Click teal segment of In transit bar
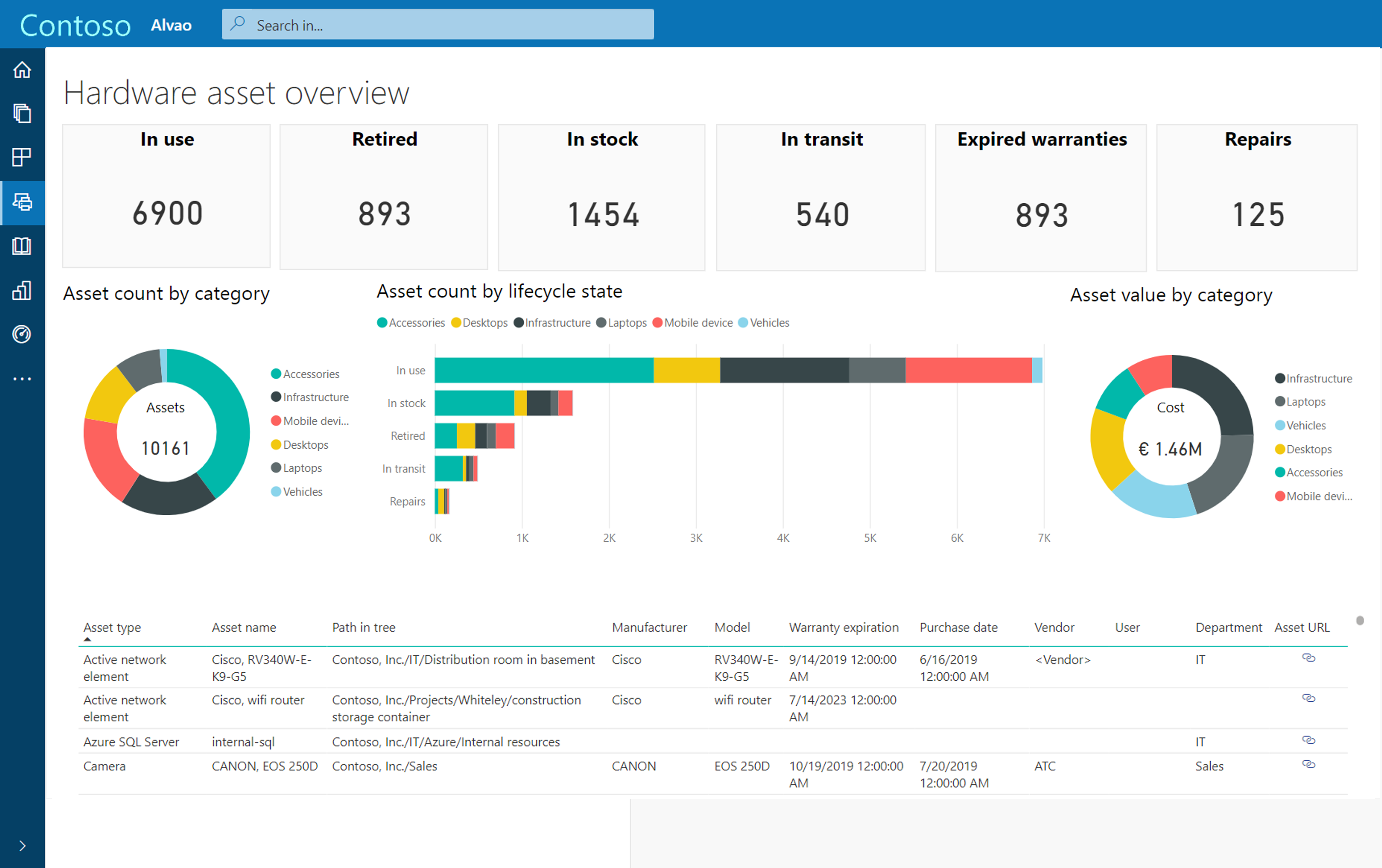The image size is (1382, 868). 449,468
